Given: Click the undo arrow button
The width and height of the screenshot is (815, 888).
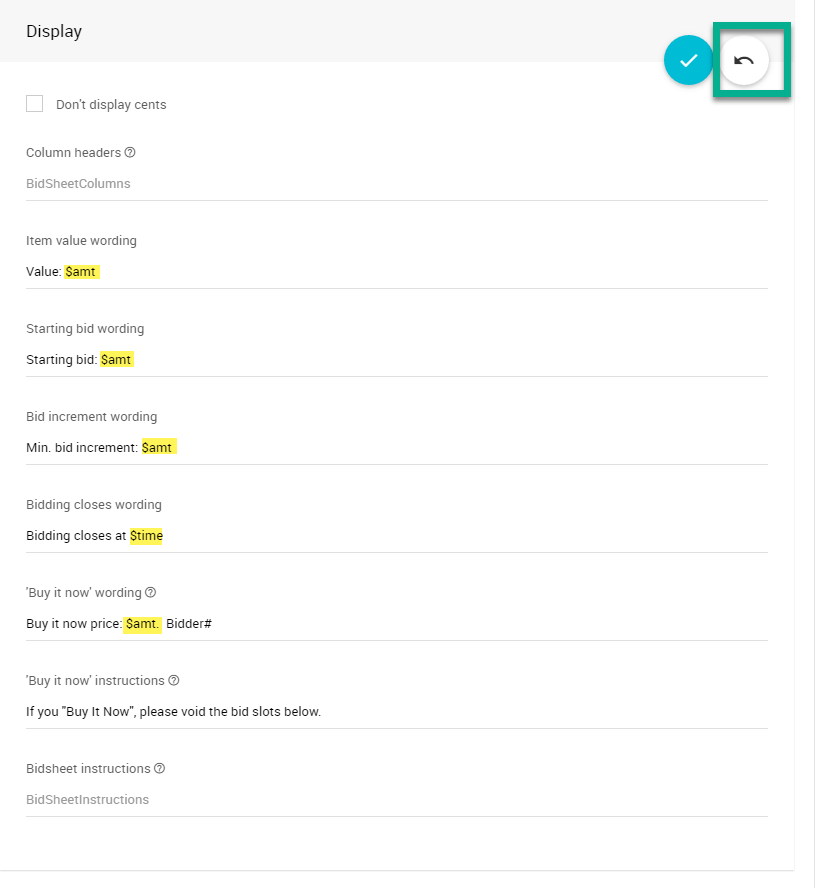Looking at the screenshot, I should pos(744,60).
